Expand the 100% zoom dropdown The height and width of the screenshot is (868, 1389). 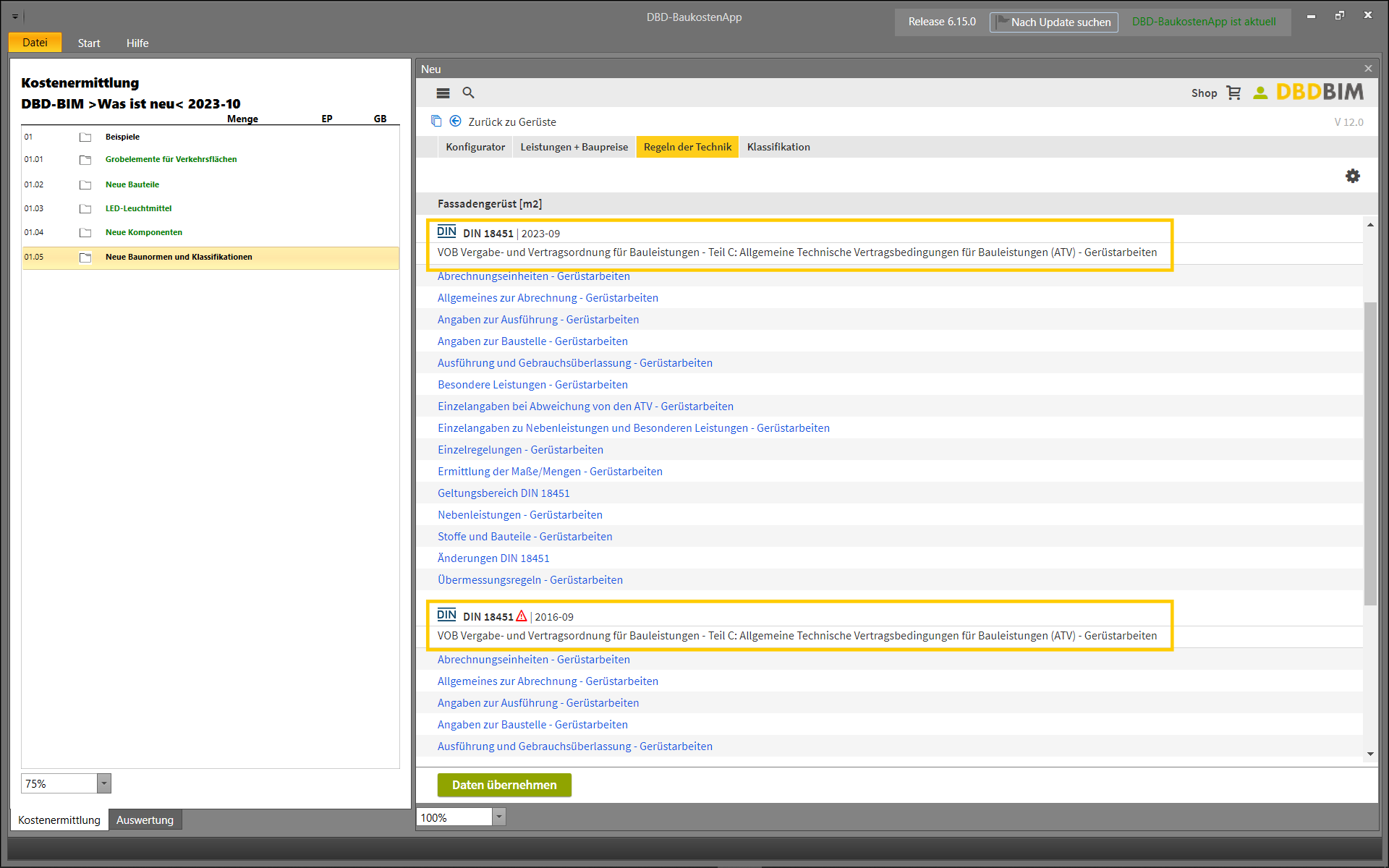coord(499,817)
